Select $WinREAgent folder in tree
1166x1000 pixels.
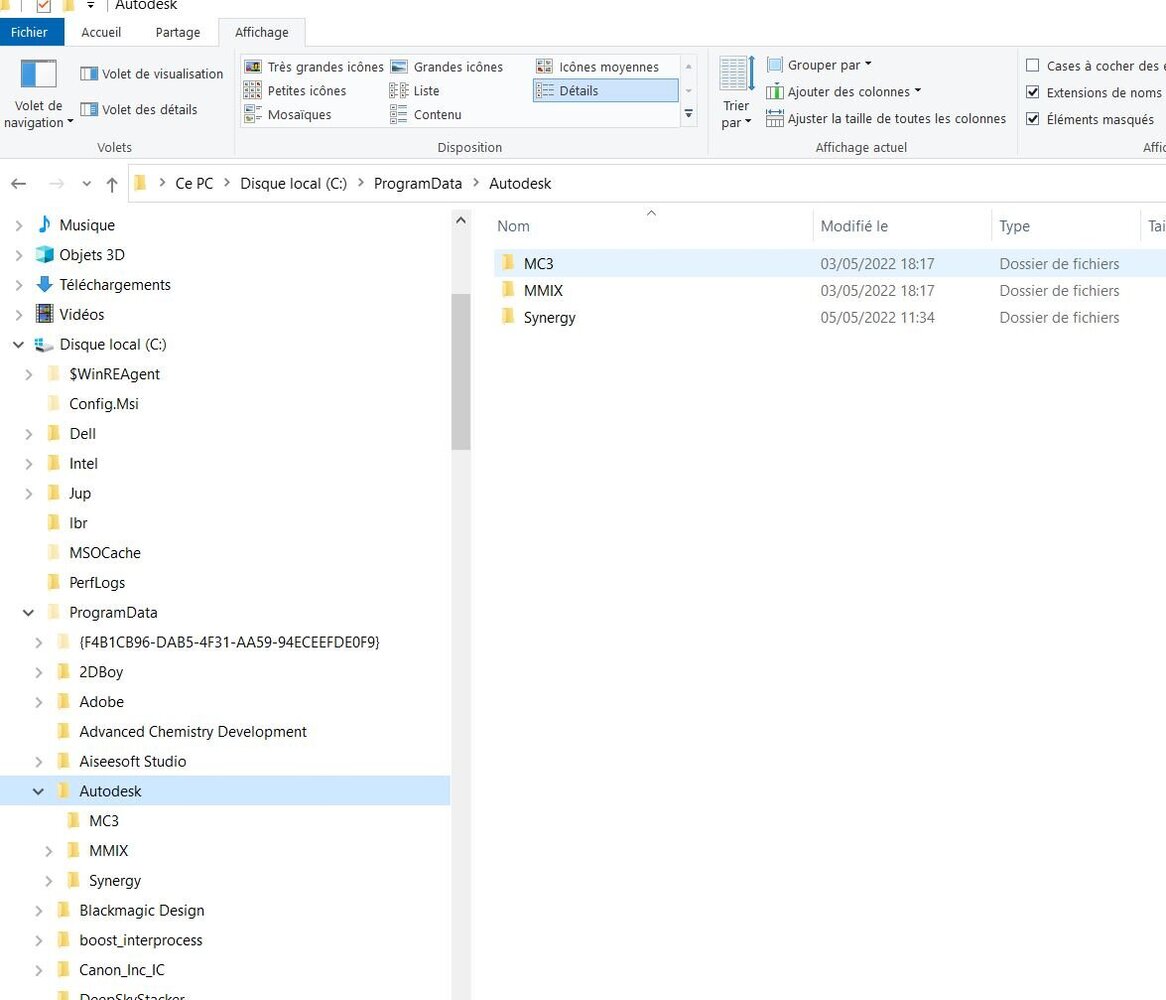tap(115, 374)
